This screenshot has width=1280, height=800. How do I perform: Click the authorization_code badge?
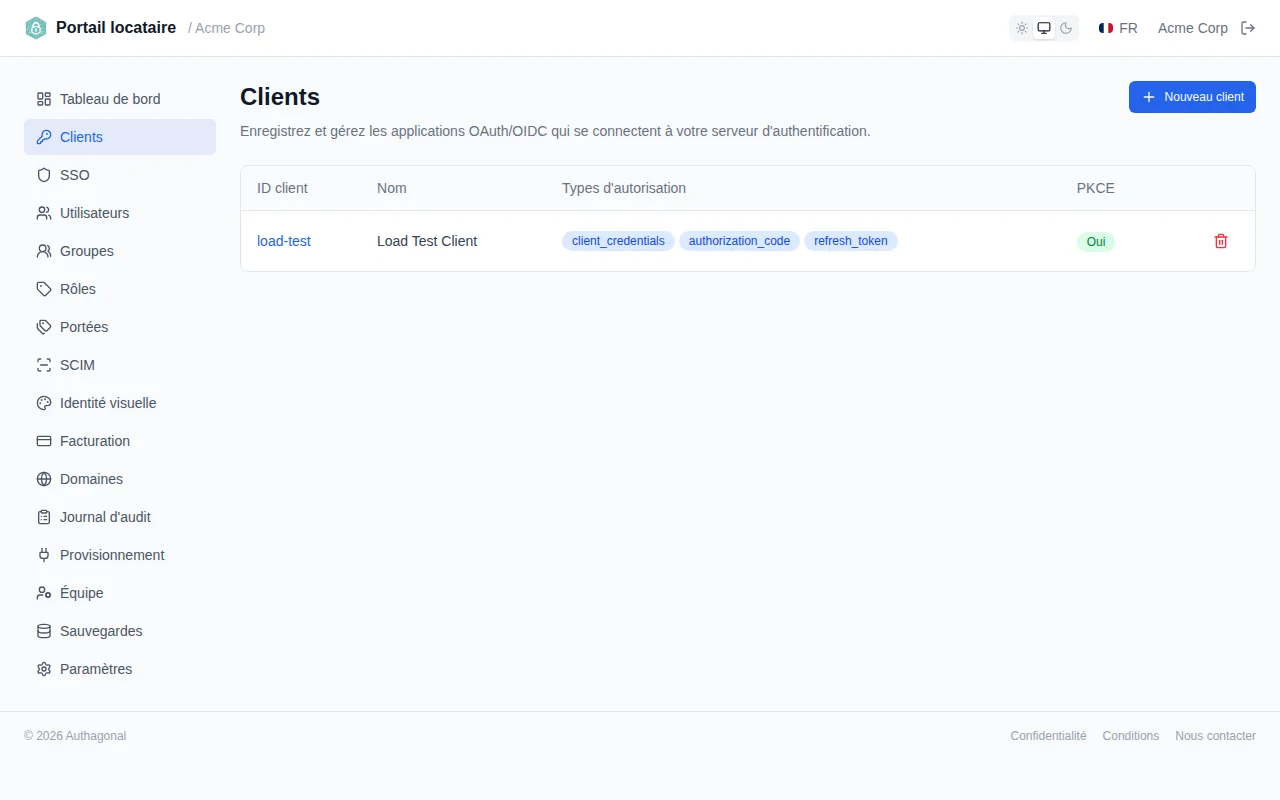739,241
